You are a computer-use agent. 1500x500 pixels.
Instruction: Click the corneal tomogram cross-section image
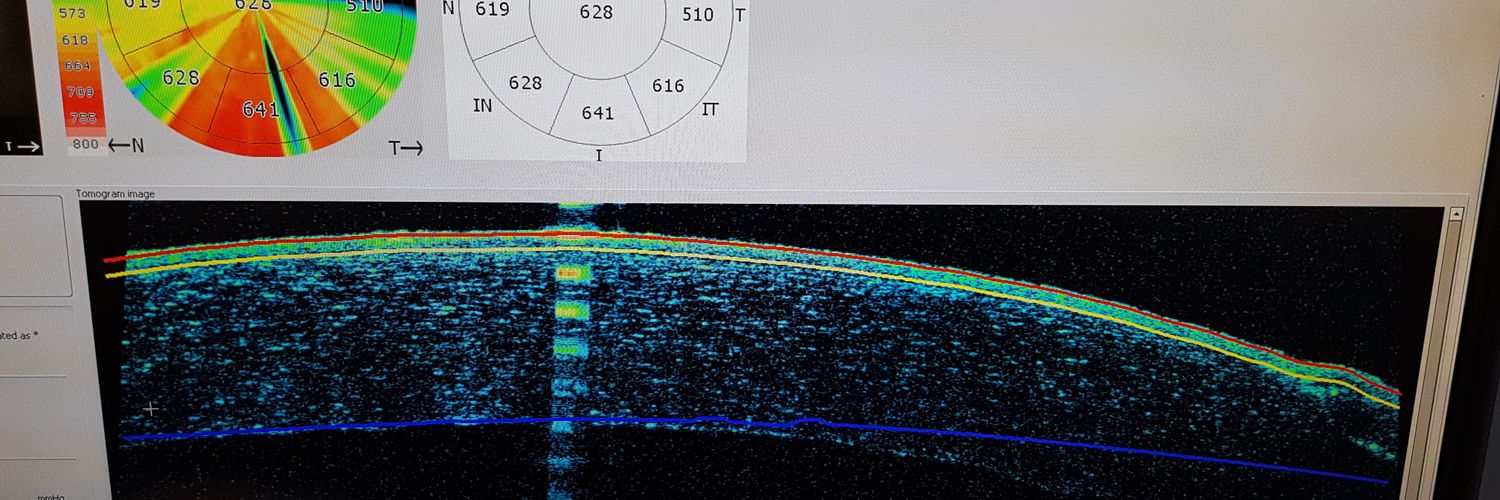762,351
